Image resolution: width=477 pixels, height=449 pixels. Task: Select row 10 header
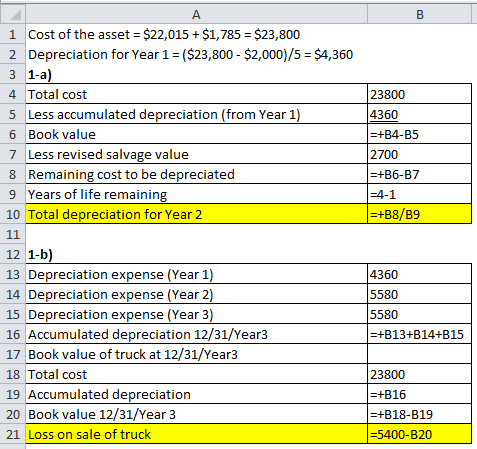(x=13, y=214)
